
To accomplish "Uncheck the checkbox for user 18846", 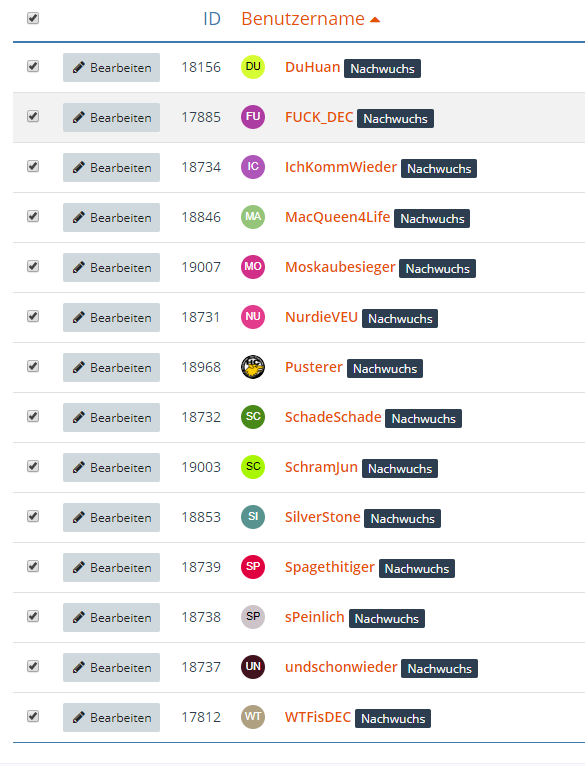I will 33,216.
